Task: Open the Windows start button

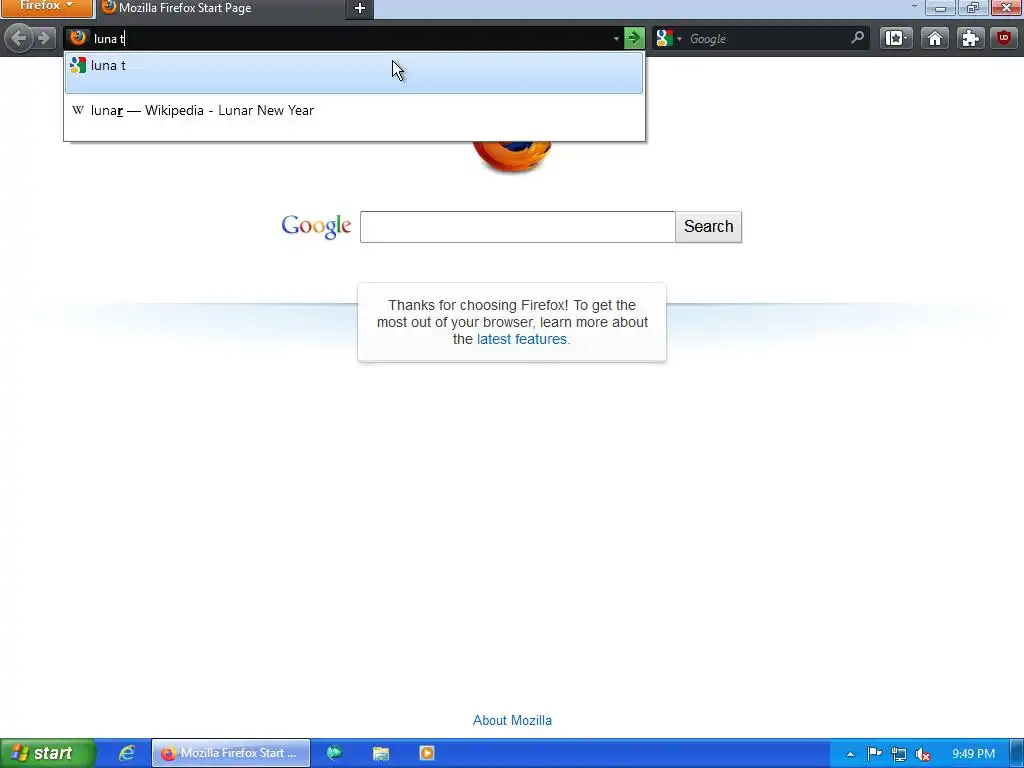Action: pos(48,753)
